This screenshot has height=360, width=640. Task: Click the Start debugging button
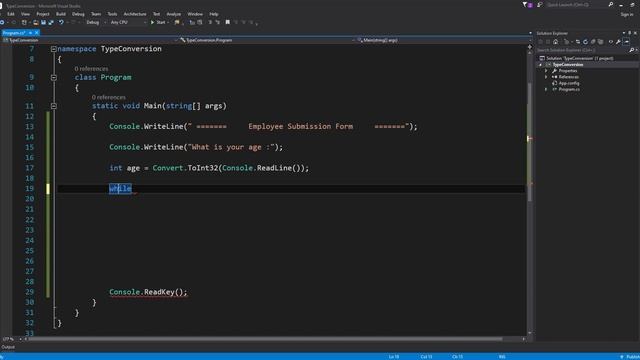pyautogui.click(x=158, y=22)
